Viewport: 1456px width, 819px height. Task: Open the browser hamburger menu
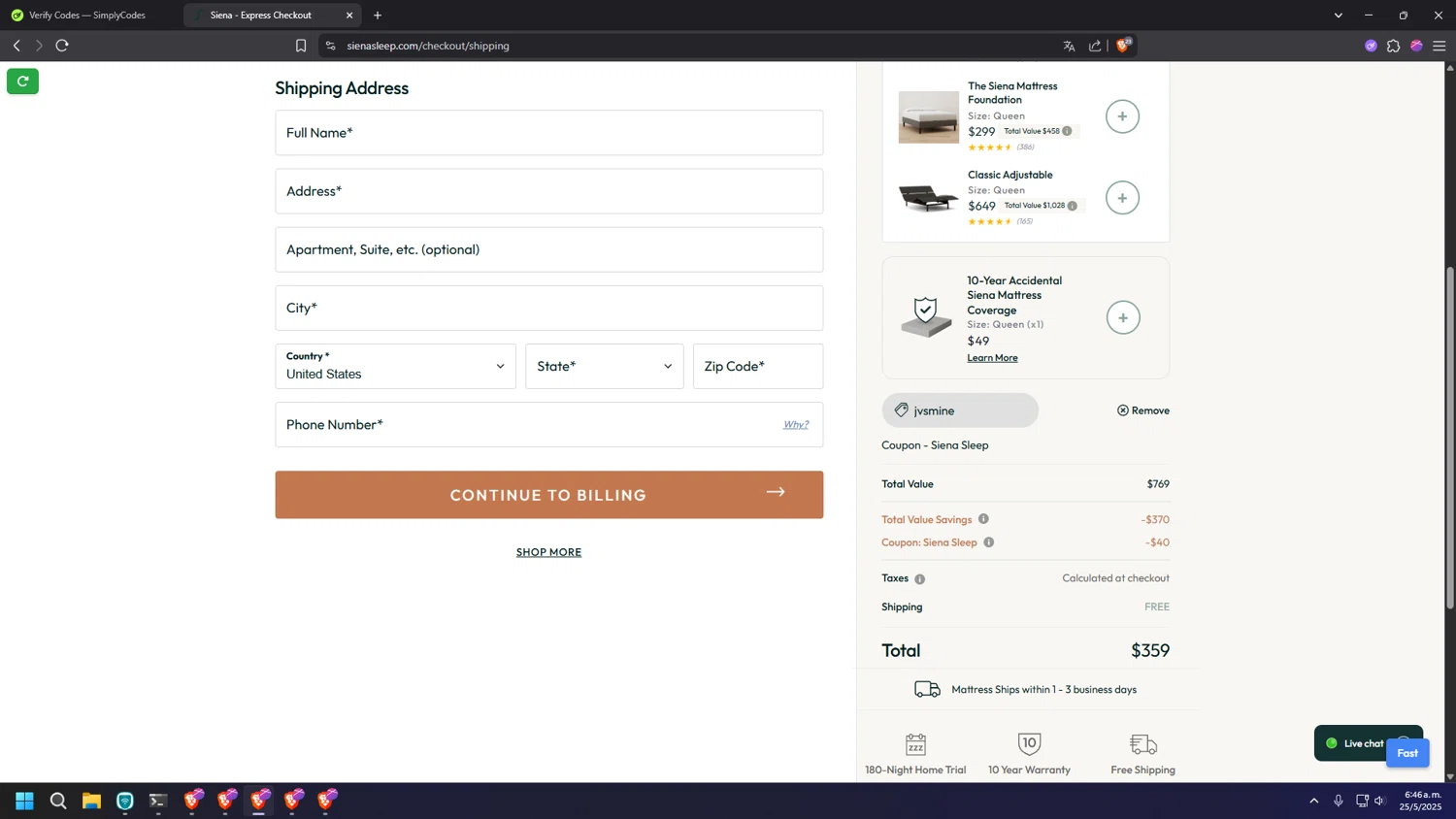[1439, 46]
